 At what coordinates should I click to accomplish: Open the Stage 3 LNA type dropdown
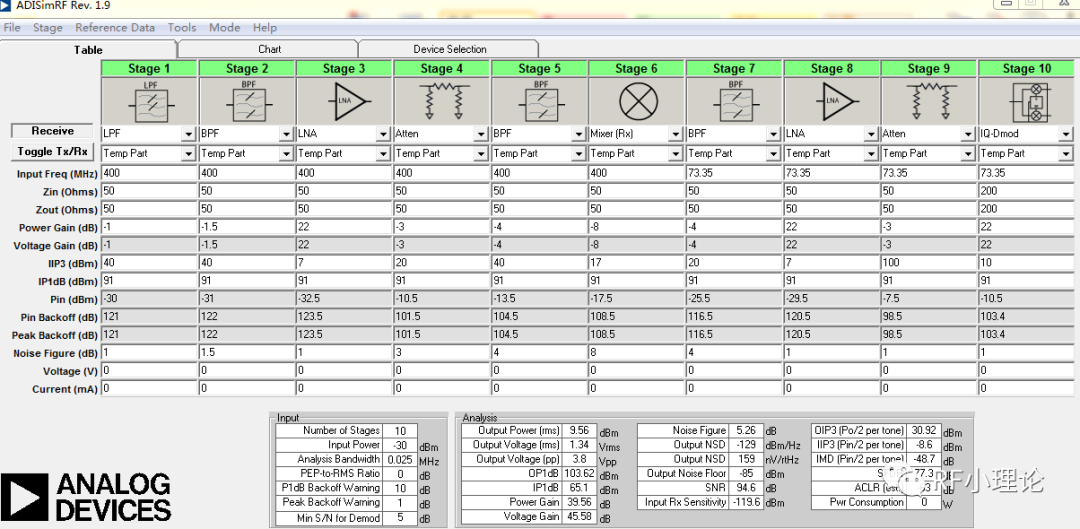click(x=383, y=134)
